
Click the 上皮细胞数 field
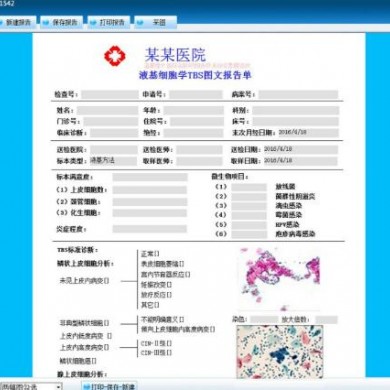coord(150,190)
